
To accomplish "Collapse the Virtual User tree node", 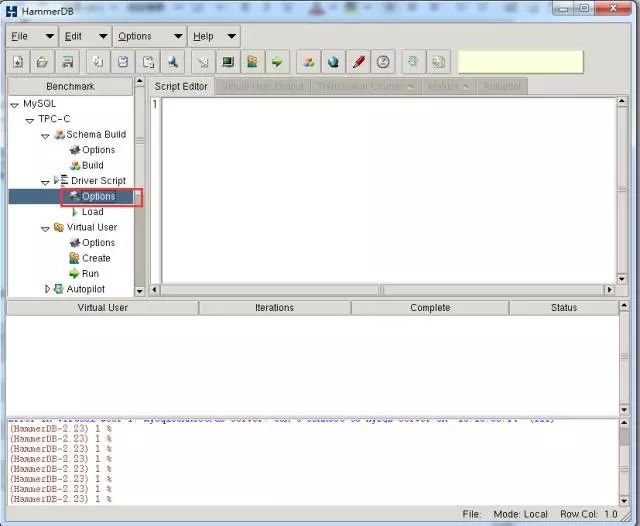I will point(45,229).
